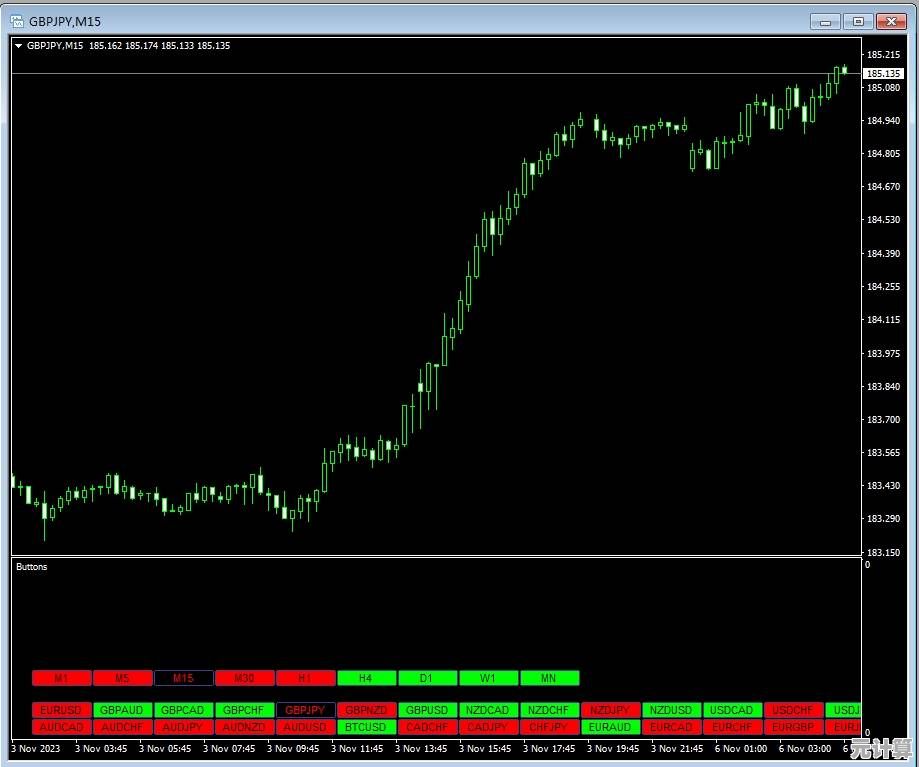The width and height of the screenshot is (919, 767).
Task: Switch to USDCAD symbol
Action: (732, 710)
